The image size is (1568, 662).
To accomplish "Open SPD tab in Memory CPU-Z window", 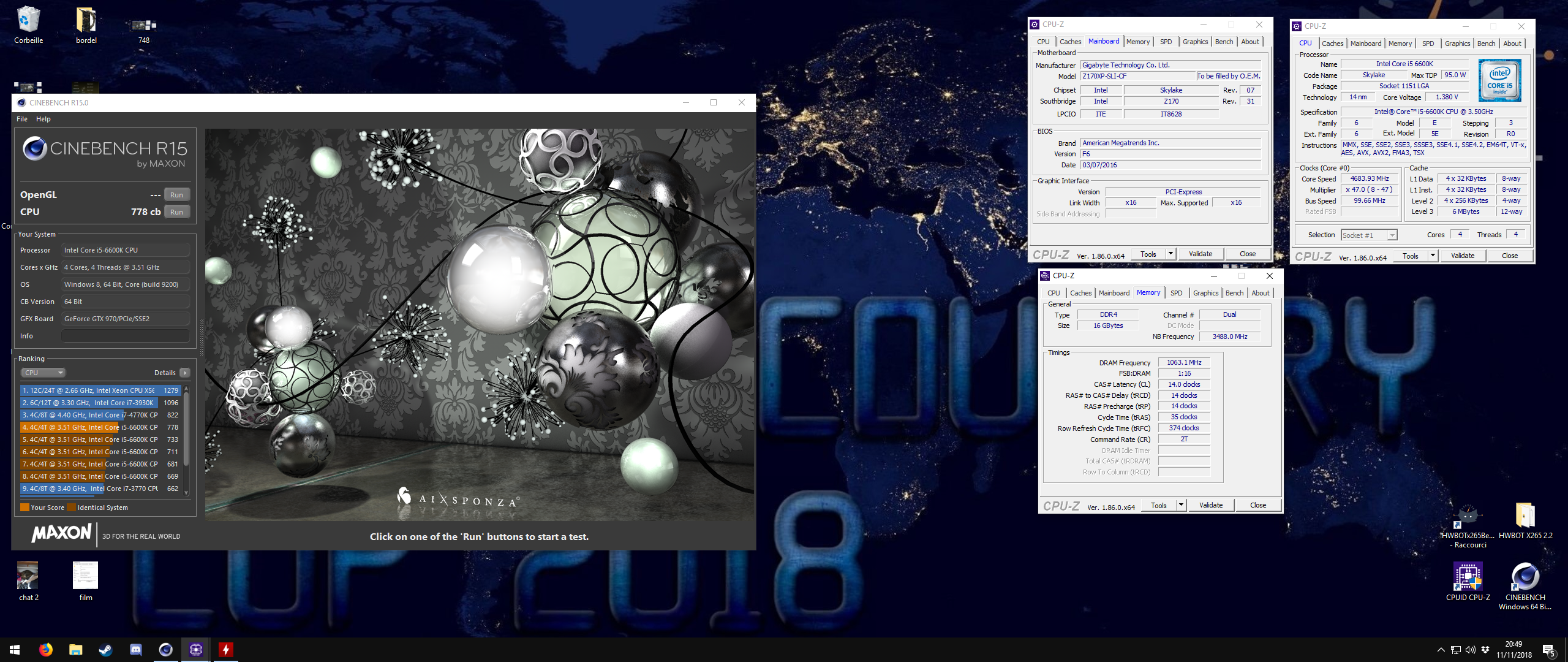I will (1176, 293).
